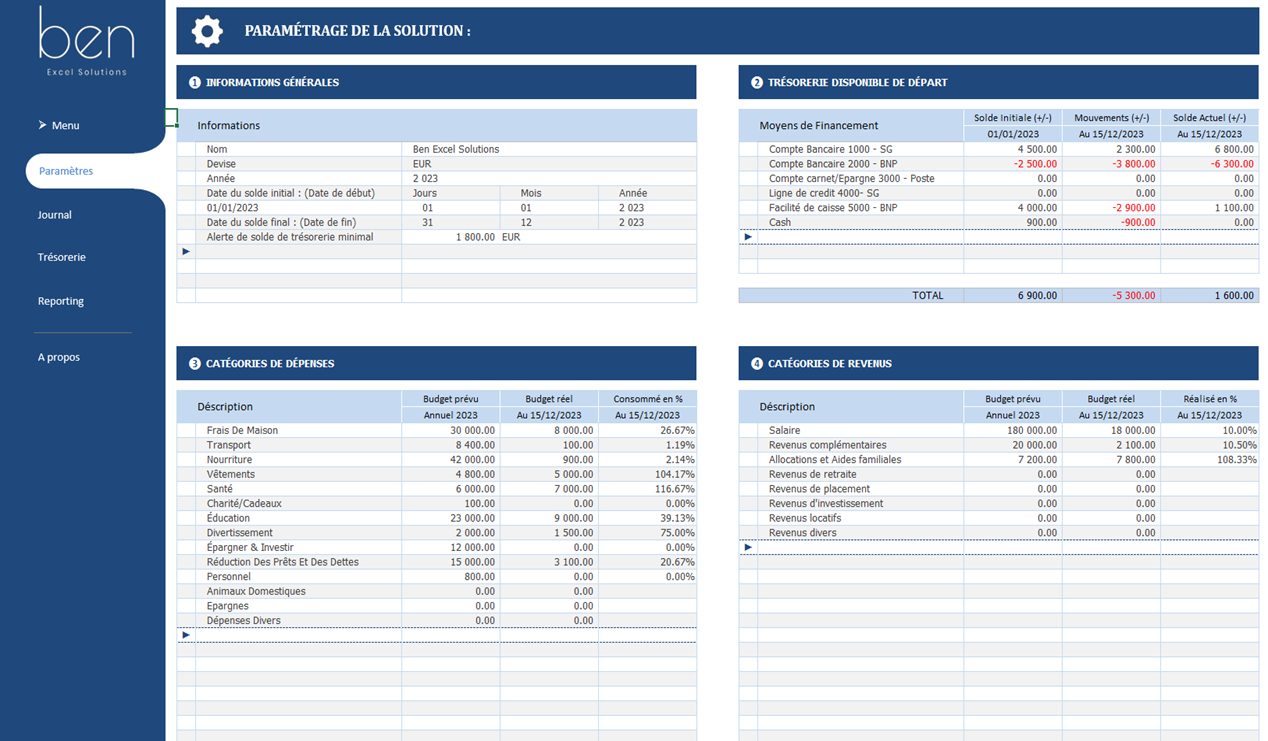1268x741 pixels.
Task: Select the "Animaux Domestiques" expense row
Action: [256, 591]
